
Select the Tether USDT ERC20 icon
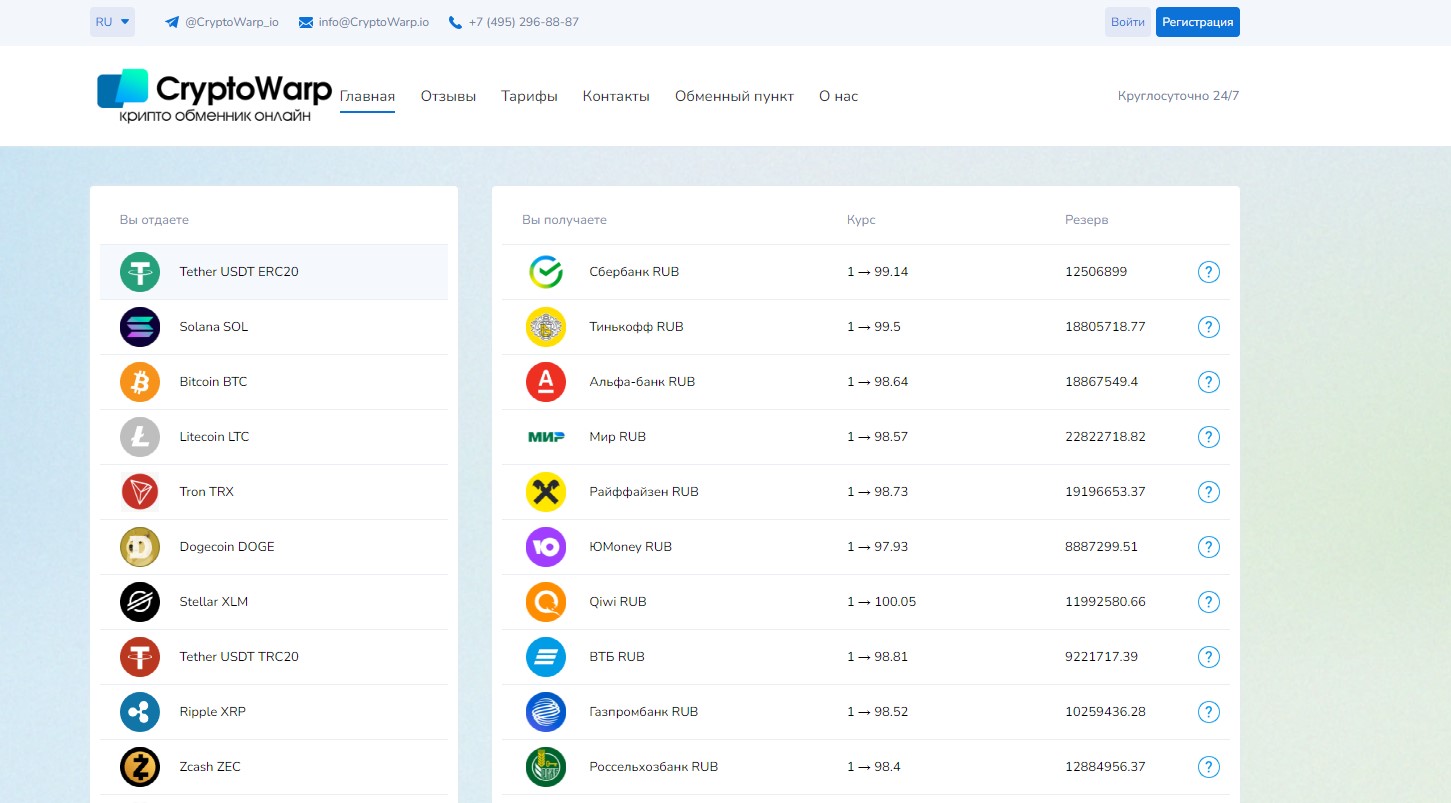(140, 272)
